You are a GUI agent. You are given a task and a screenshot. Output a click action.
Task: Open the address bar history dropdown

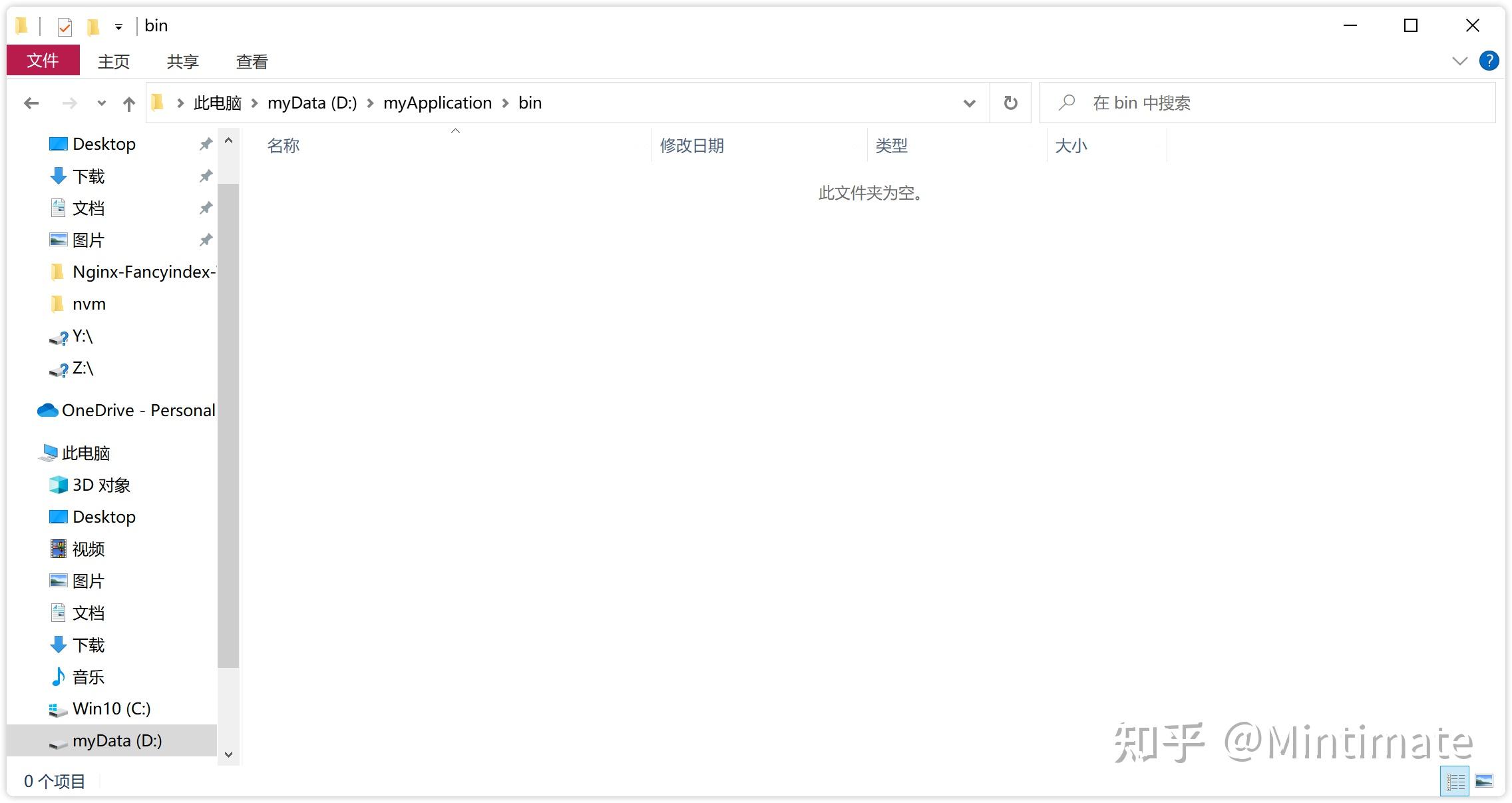pyautogui.click(x=969, y=103)
